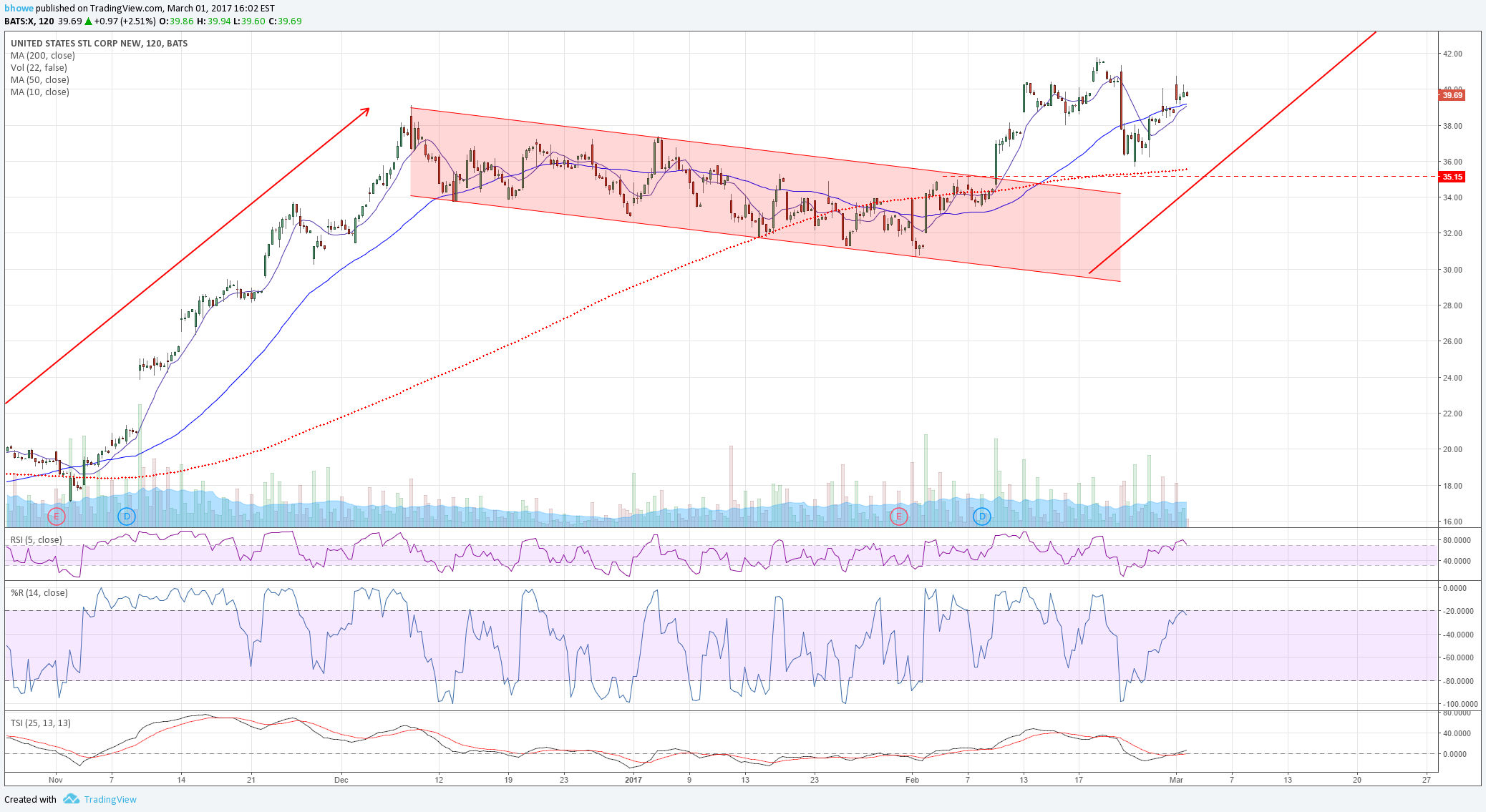Click the earnings 'E' marker near Feb
The image size is (1486, 812).
(x=898, y=516)
